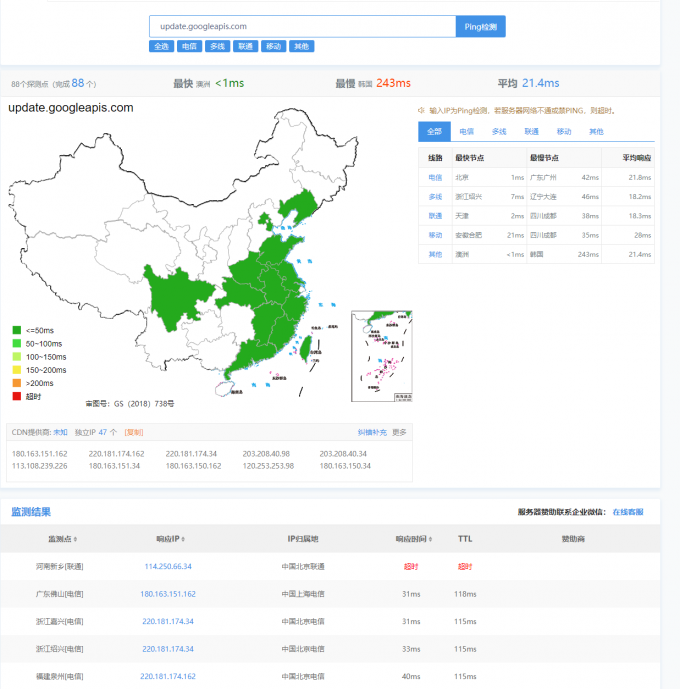The image size is (680, 689).
Task: Toggle the 多线 filter under the search box
Action: (x=217, y=46)
